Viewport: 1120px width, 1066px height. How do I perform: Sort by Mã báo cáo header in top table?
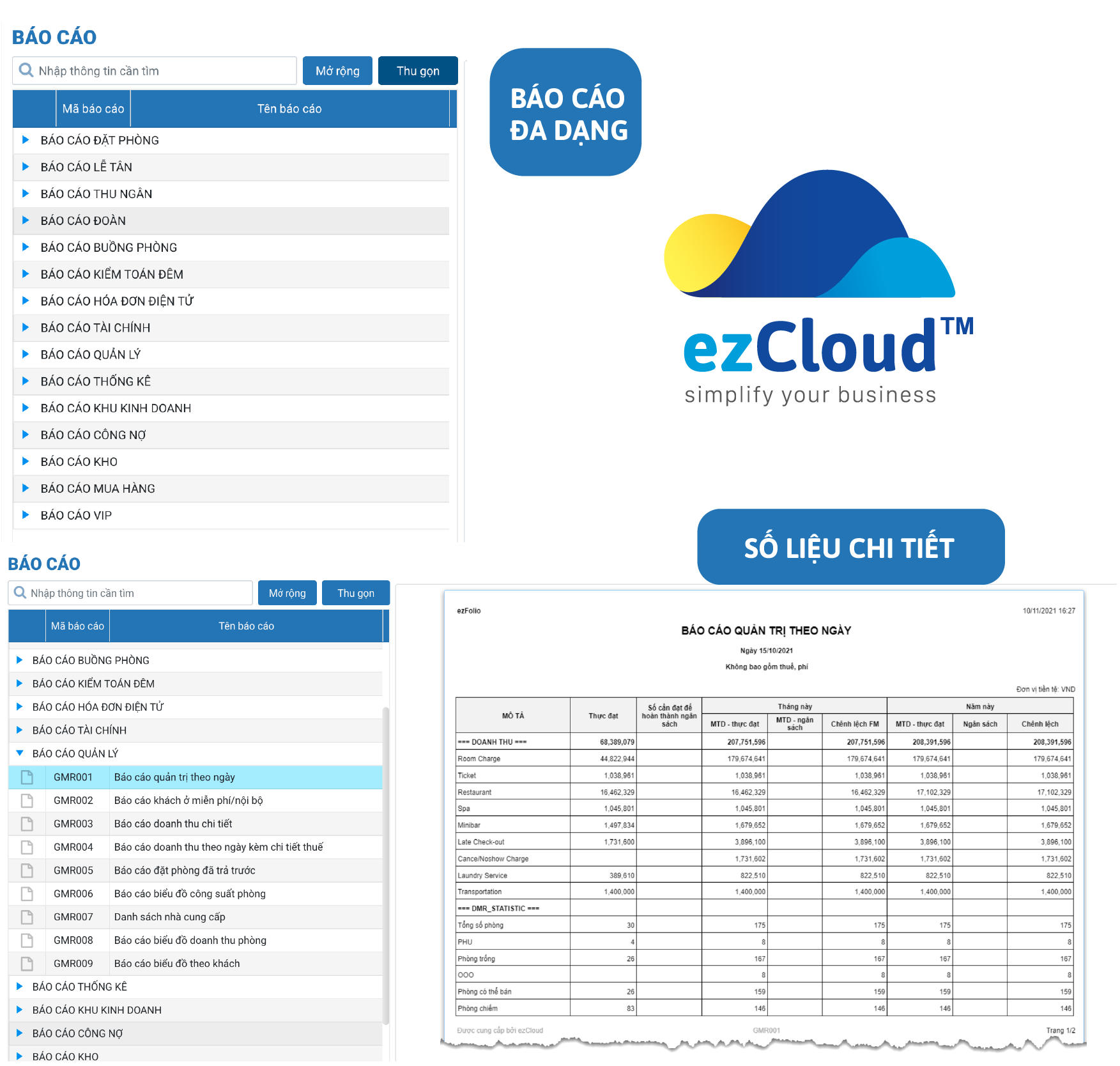click(x=93, y=109)
